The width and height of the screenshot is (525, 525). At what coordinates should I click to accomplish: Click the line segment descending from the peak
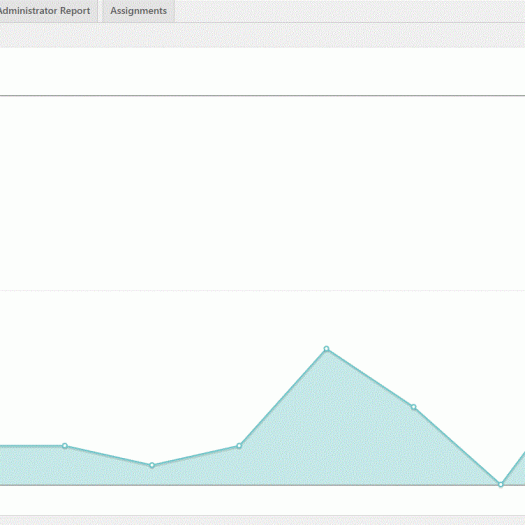pyautogui.click(x=370, y=378)
